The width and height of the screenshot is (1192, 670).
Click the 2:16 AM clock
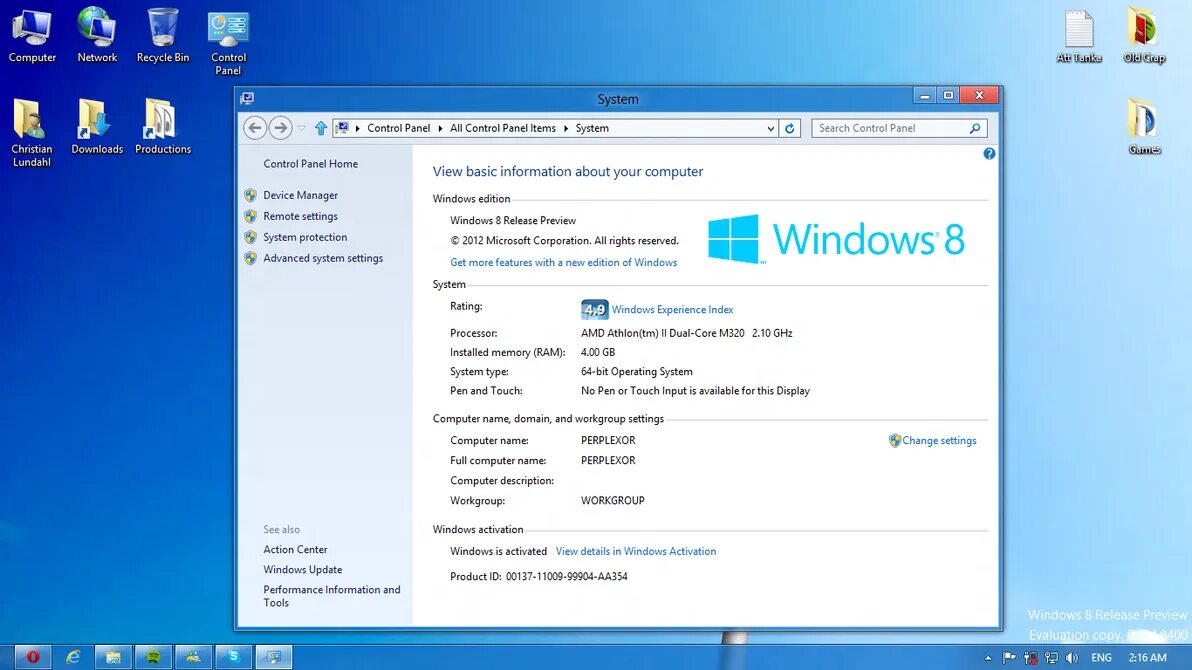(1147, 658)
